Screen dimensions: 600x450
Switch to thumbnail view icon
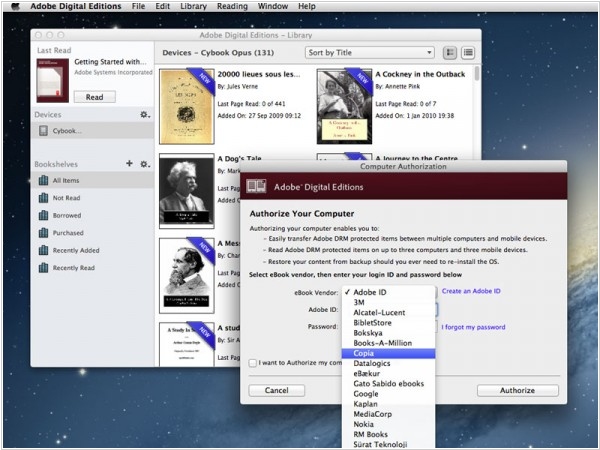click(450, 52)
